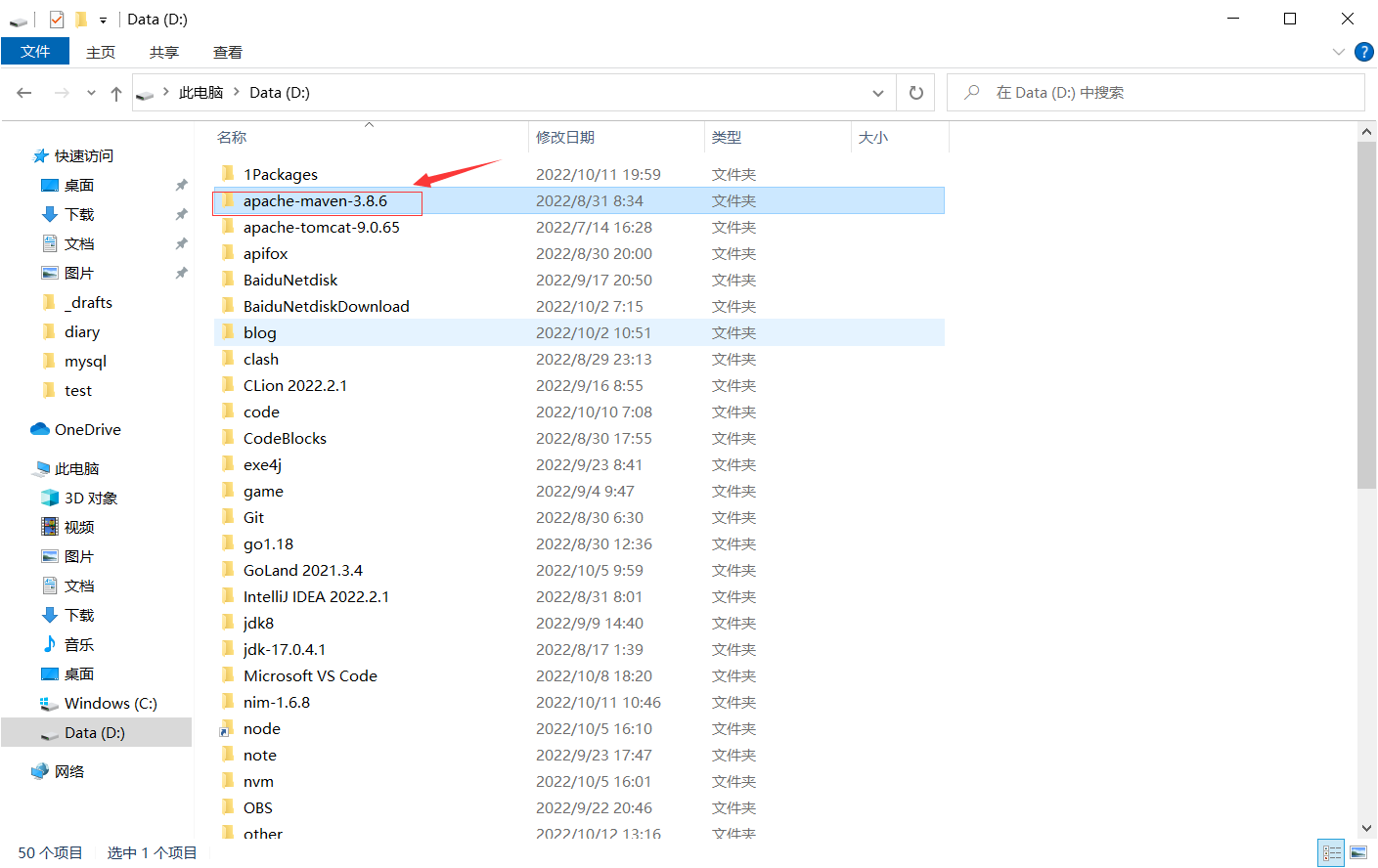
Task: Click the Back navigation arrow
Action: 24,93
